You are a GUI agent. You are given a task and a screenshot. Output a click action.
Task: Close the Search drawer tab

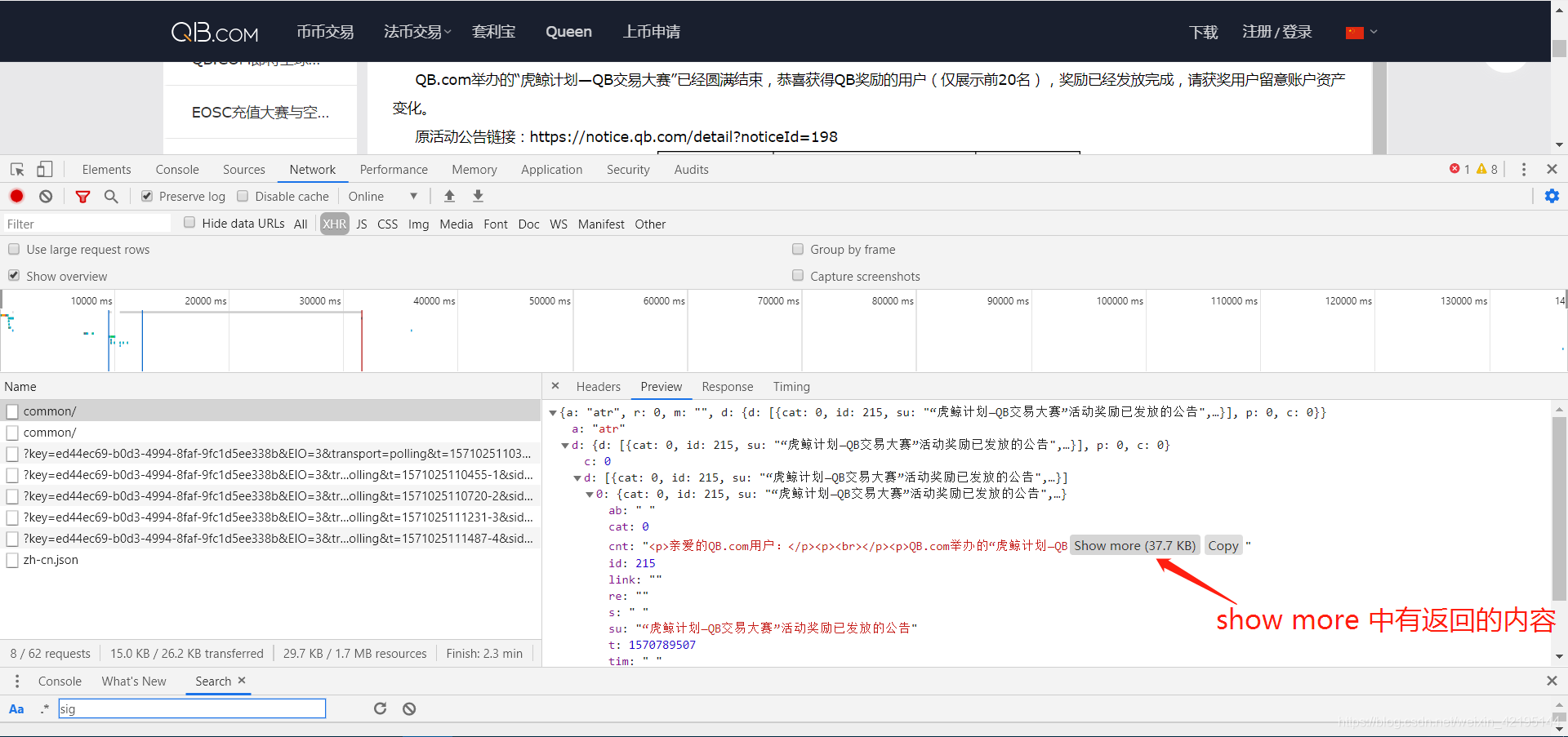242,681
